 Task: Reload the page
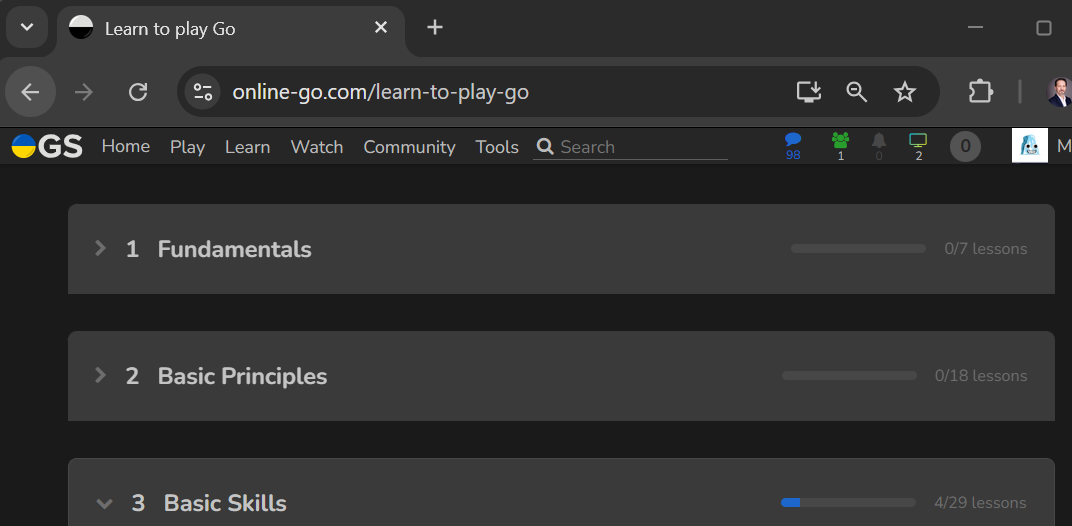[138, 92]
